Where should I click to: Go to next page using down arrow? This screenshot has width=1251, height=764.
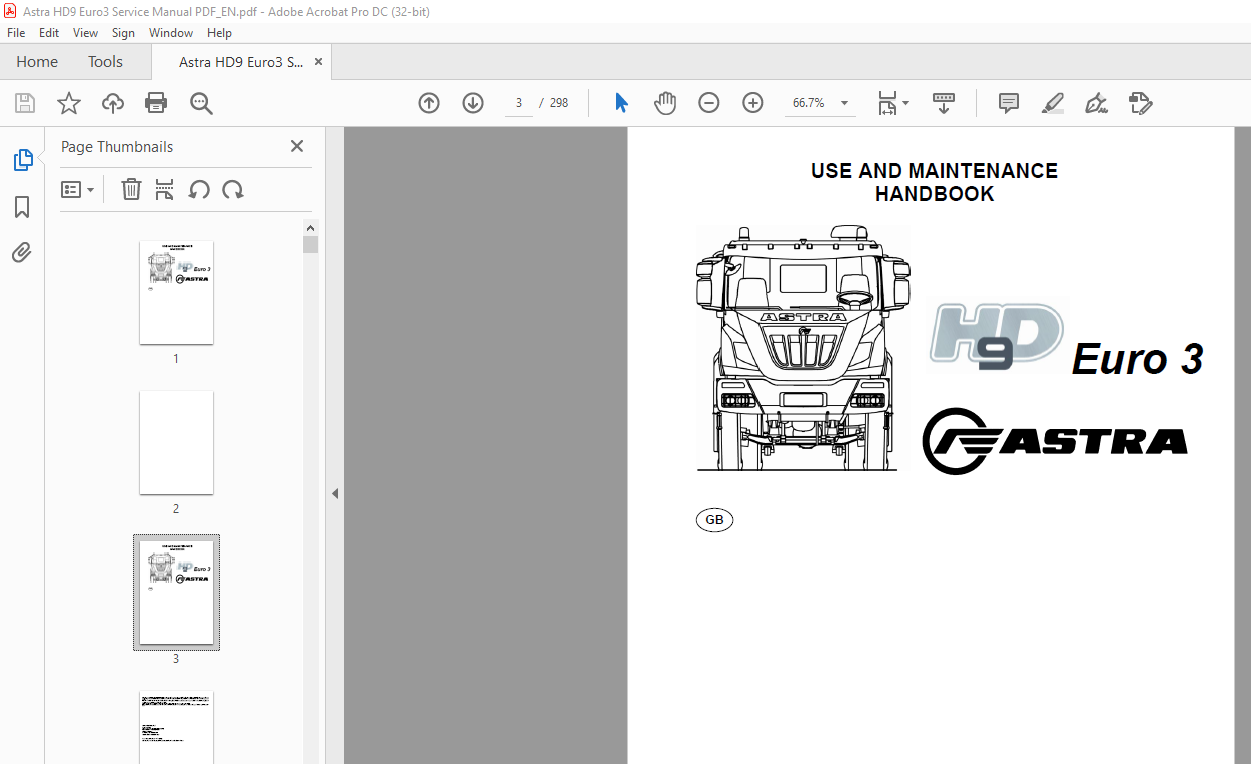473,103
